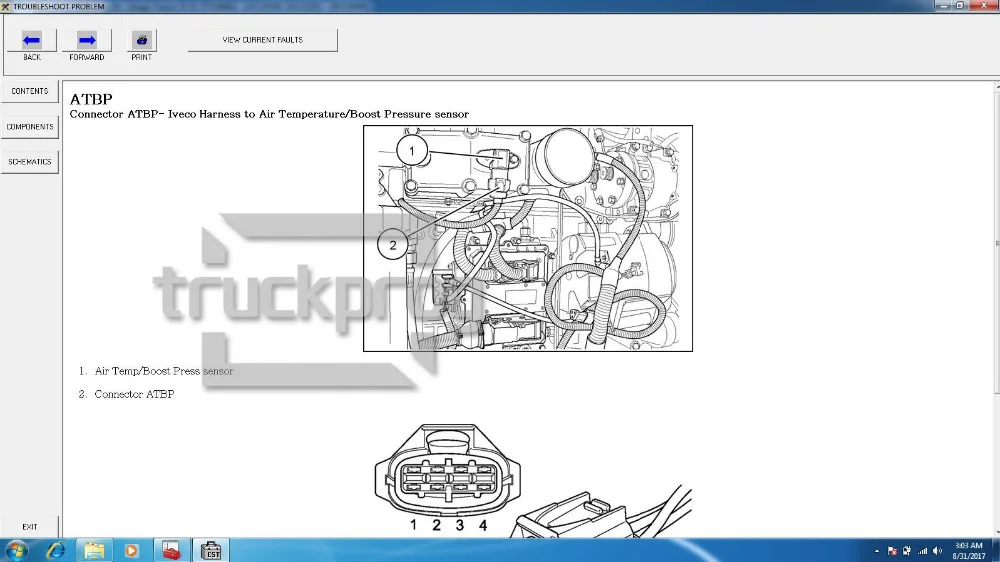Switch to the red toolbox taskbar app

(171, 550)
